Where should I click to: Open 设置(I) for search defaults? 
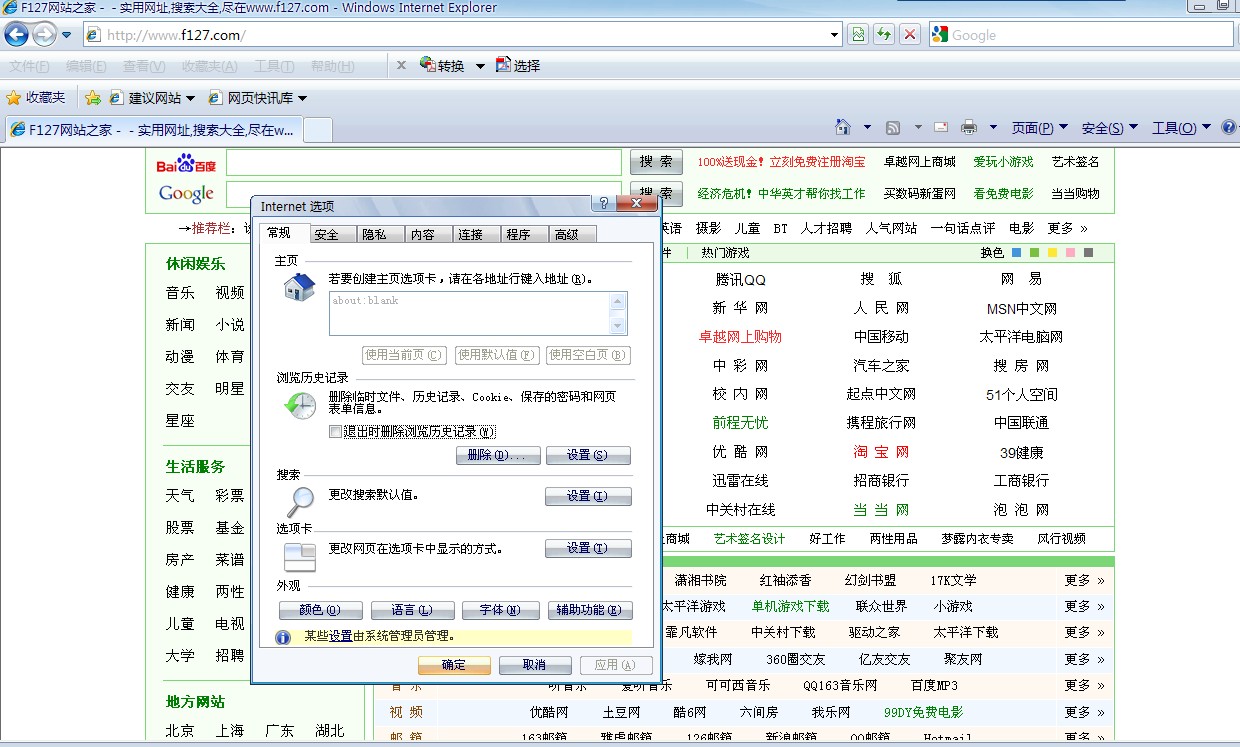(x=588, y=496)
